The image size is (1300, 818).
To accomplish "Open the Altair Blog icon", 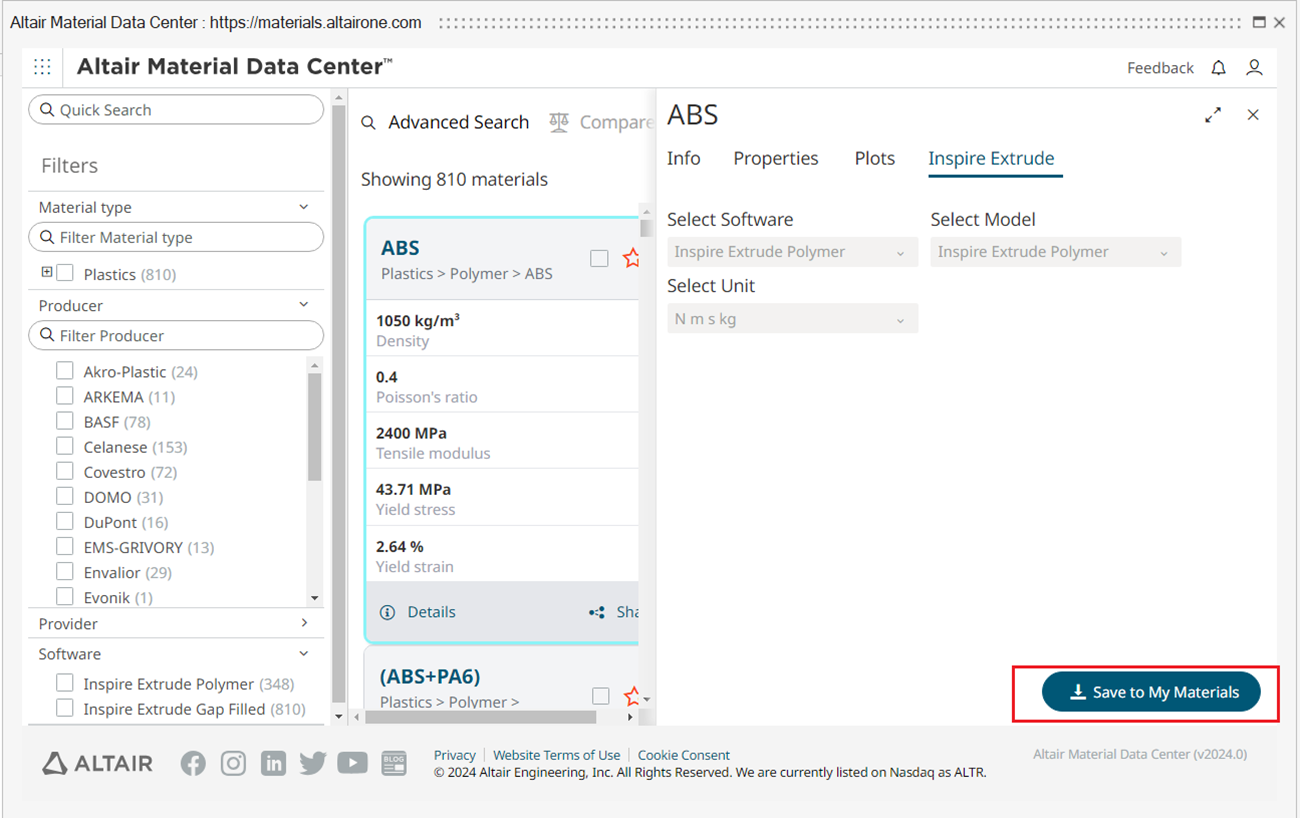I will 394,763.
